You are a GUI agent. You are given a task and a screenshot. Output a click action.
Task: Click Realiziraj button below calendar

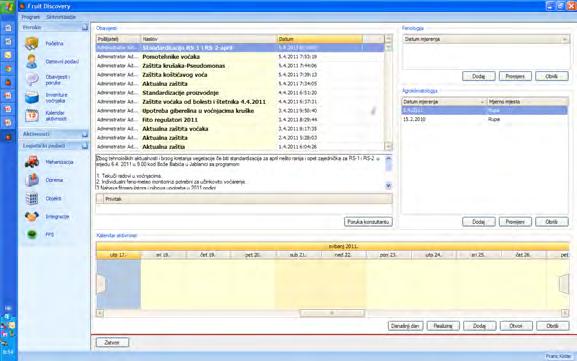pos(443,326)
